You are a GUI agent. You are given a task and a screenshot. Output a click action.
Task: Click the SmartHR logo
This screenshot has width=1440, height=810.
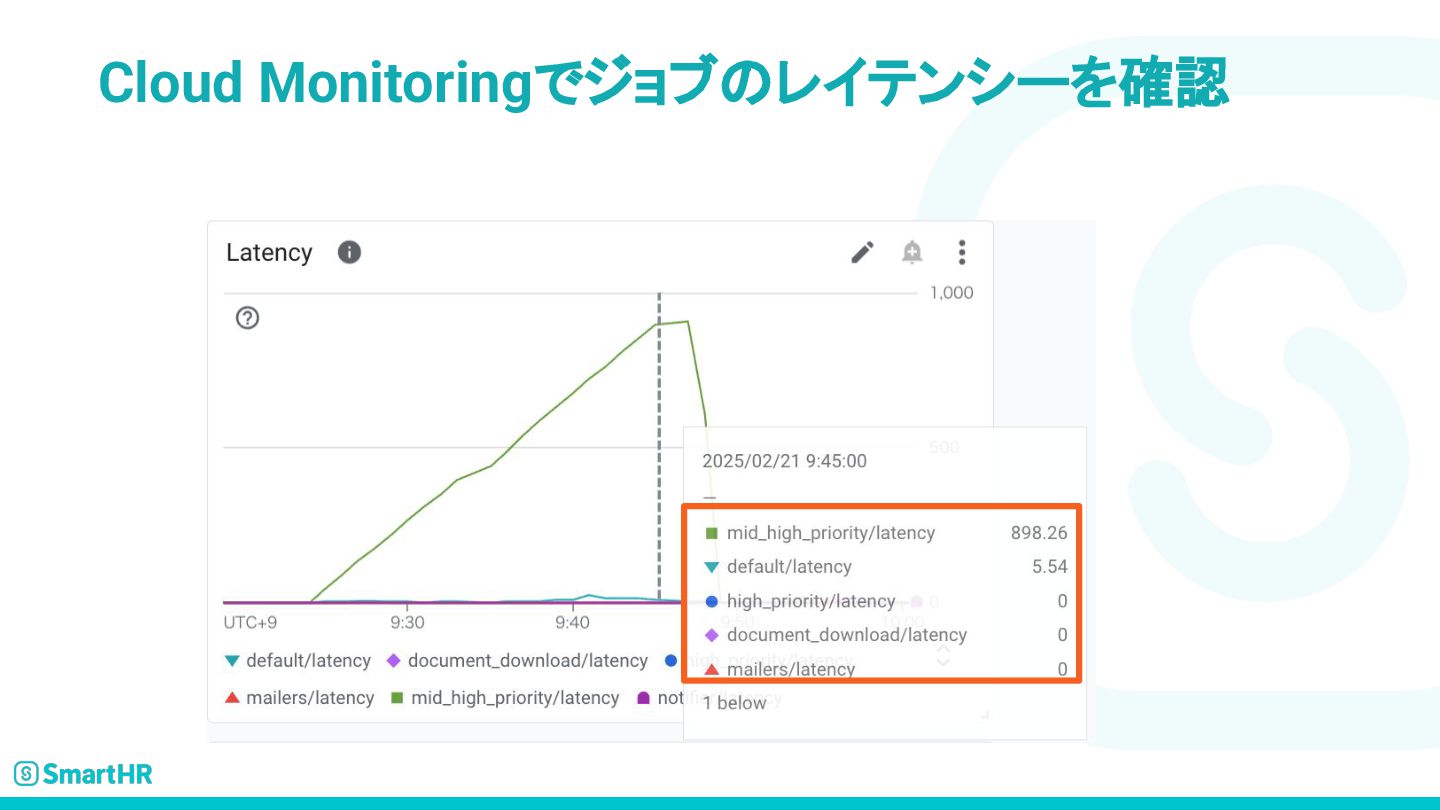pos(83,773)
